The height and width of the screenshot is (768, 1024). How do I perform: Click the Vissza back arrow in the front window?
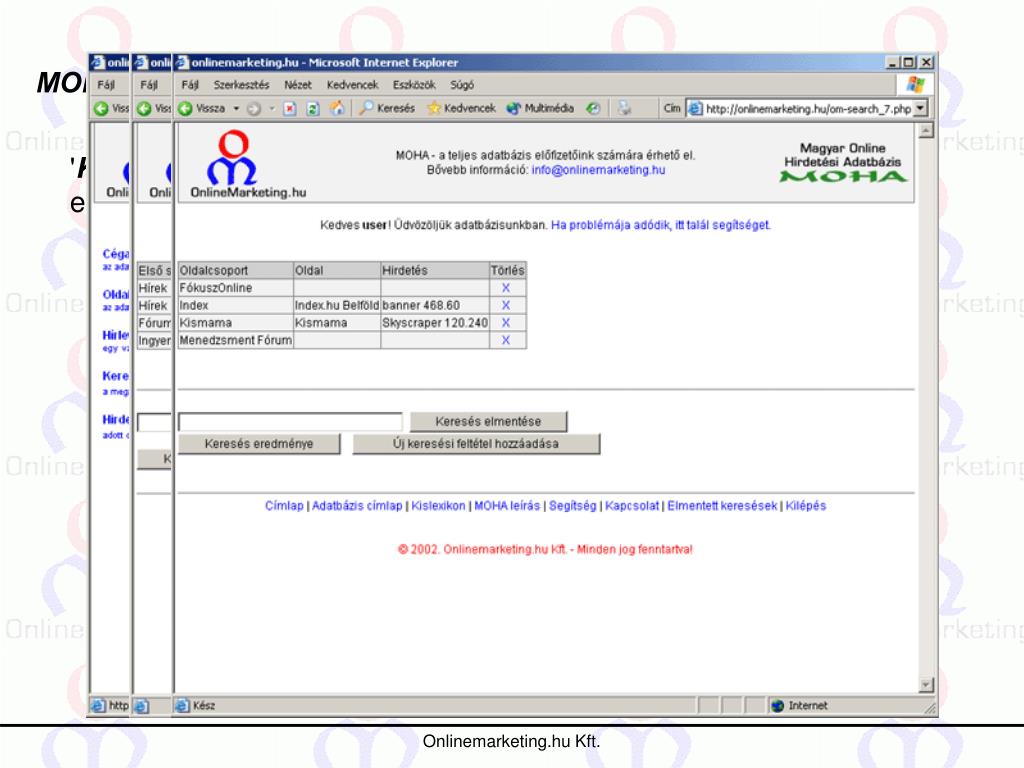185,108
